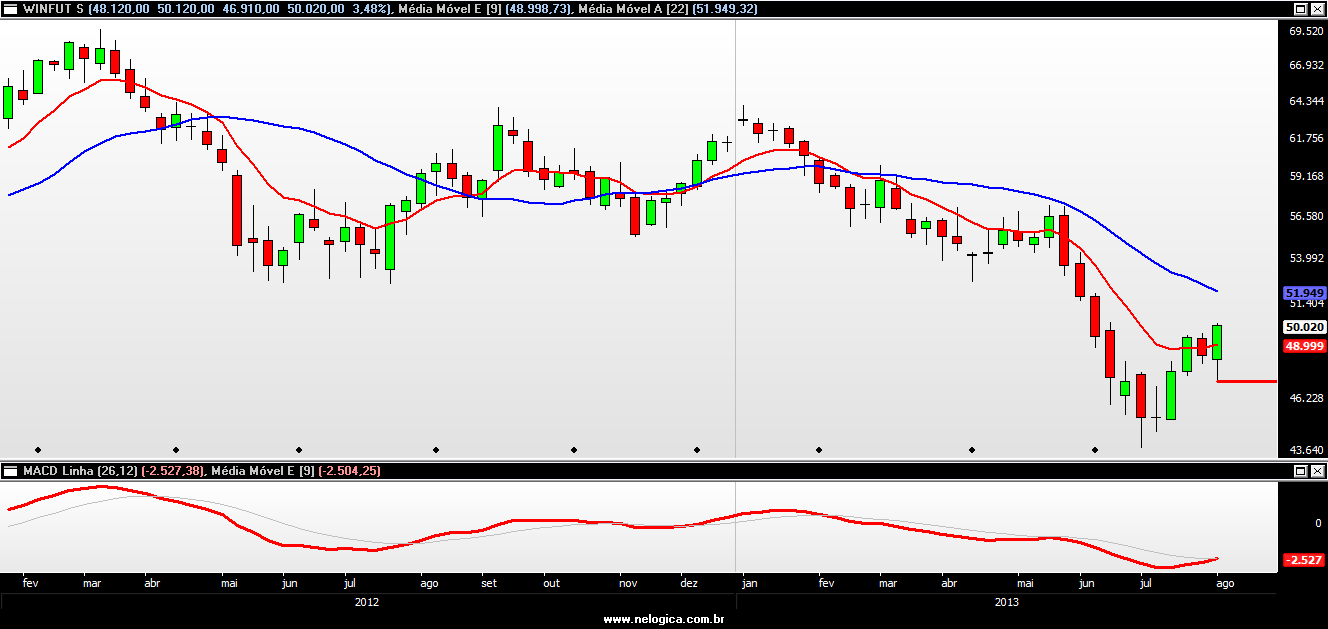Click the diamond marker below February 2012
Screen dimensions: 1328x629
click(38, 449)
